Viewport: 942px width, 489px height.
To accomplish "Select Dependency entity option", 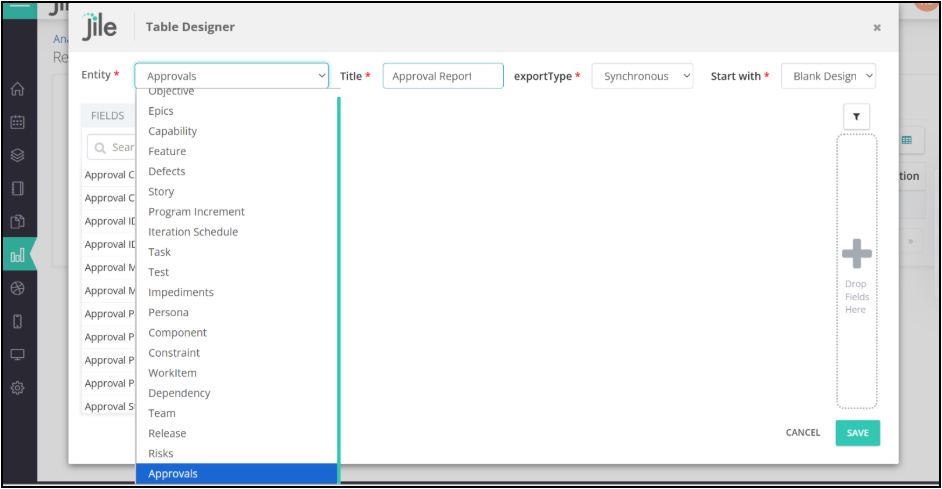I will point(236,393).
